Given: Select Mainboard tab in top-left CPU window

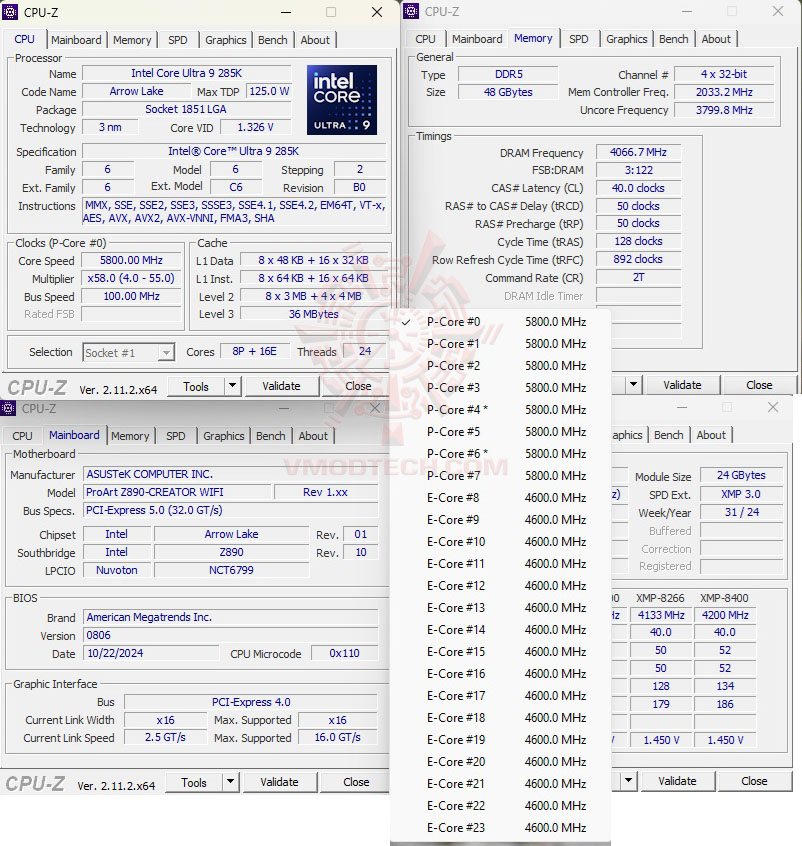Looking at the screenshot, I should pos(76,40).
